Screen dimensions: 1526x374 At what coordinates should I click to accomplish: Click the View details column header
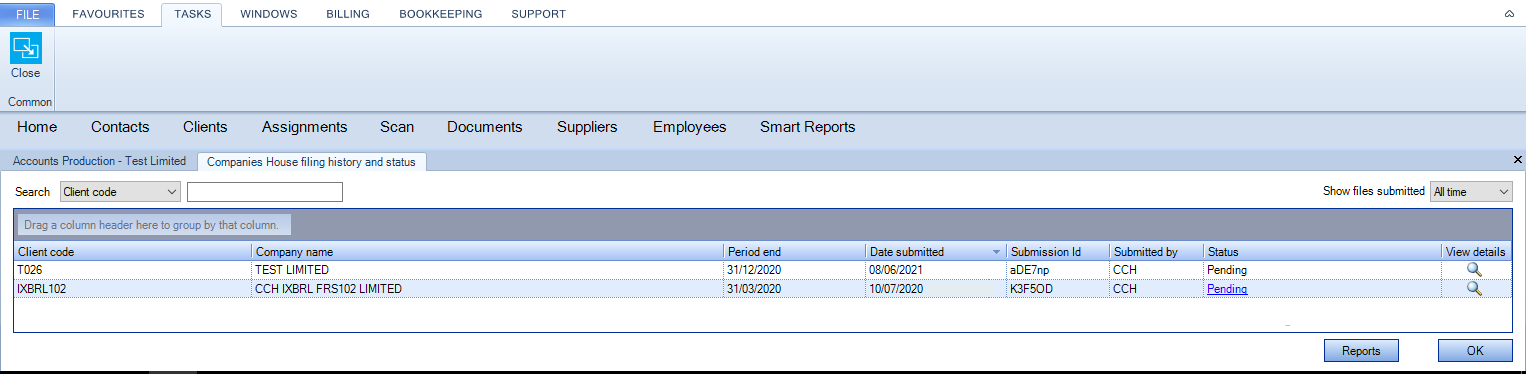pos(1476,252)
